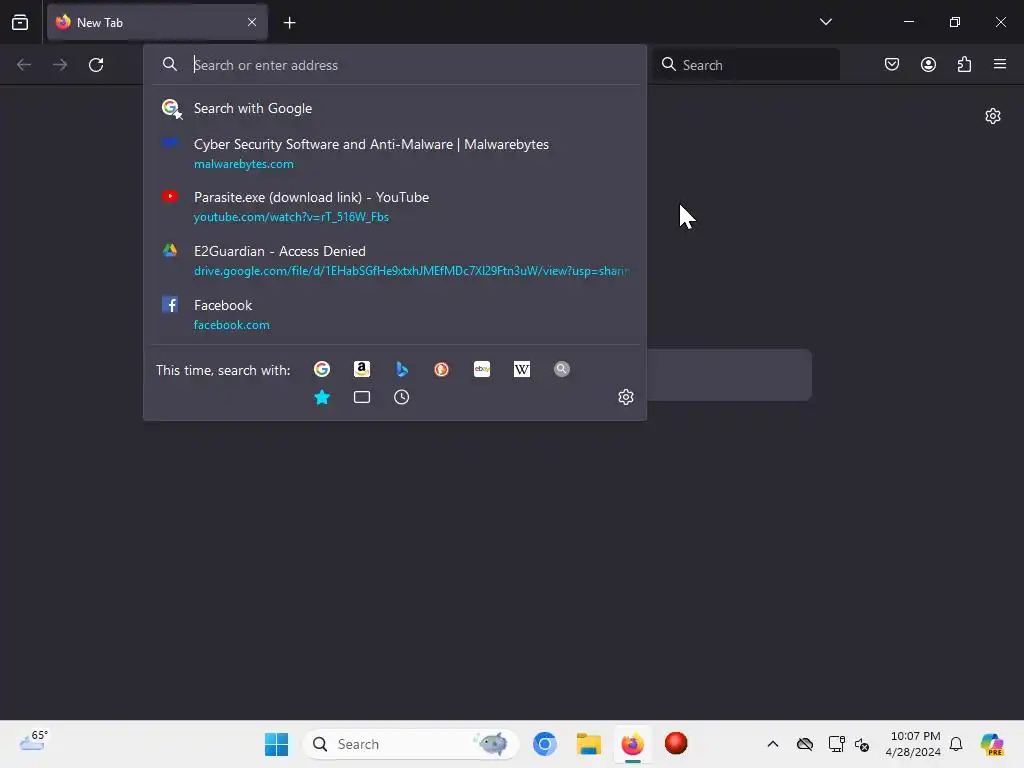Open the Malwarebytes suggestion entry
The image size is (1024, 768).
point(395,153)
